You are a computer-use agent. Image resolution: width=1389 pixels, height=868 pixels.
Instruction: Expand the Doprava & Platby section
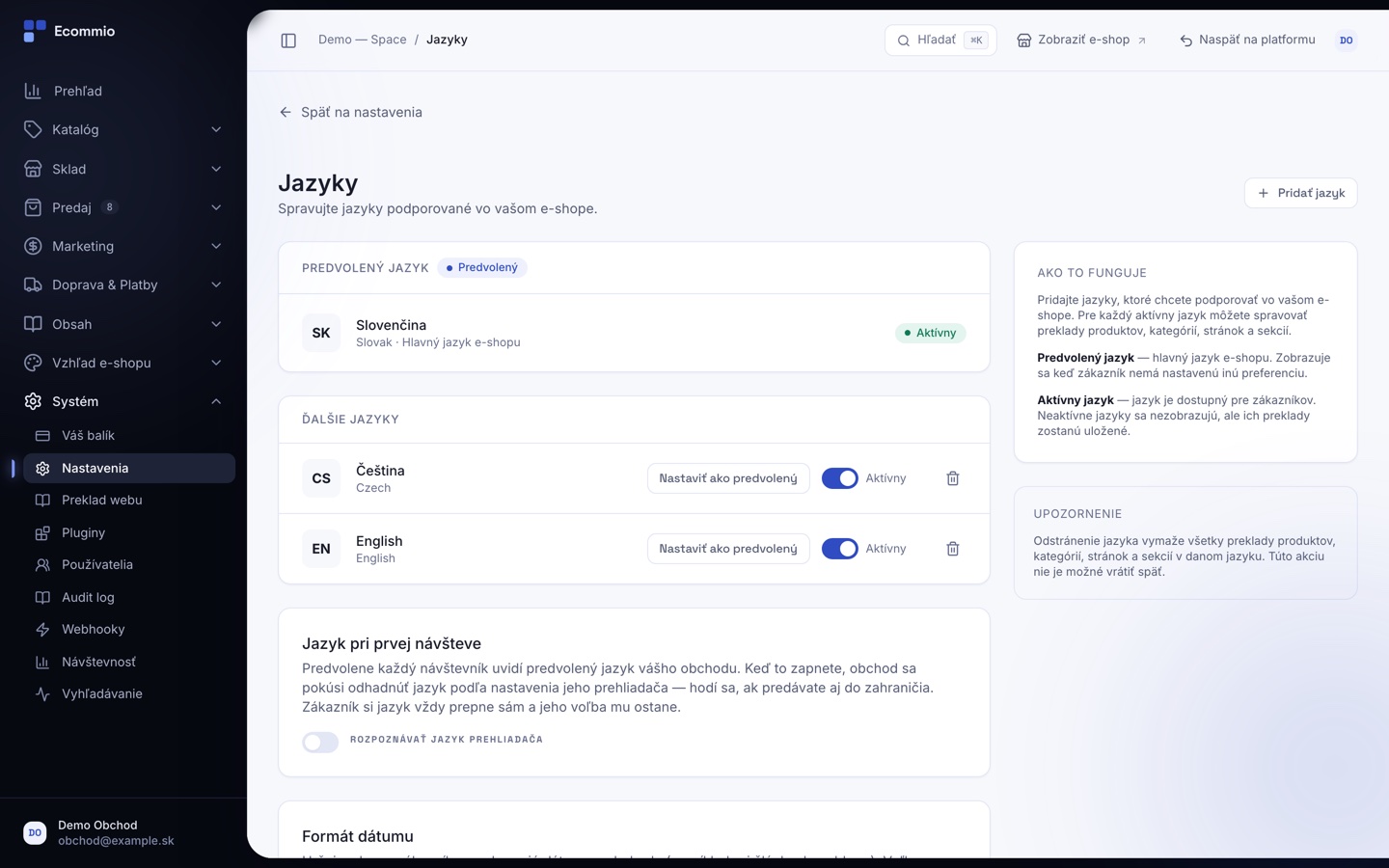click(x=123, y=285)
